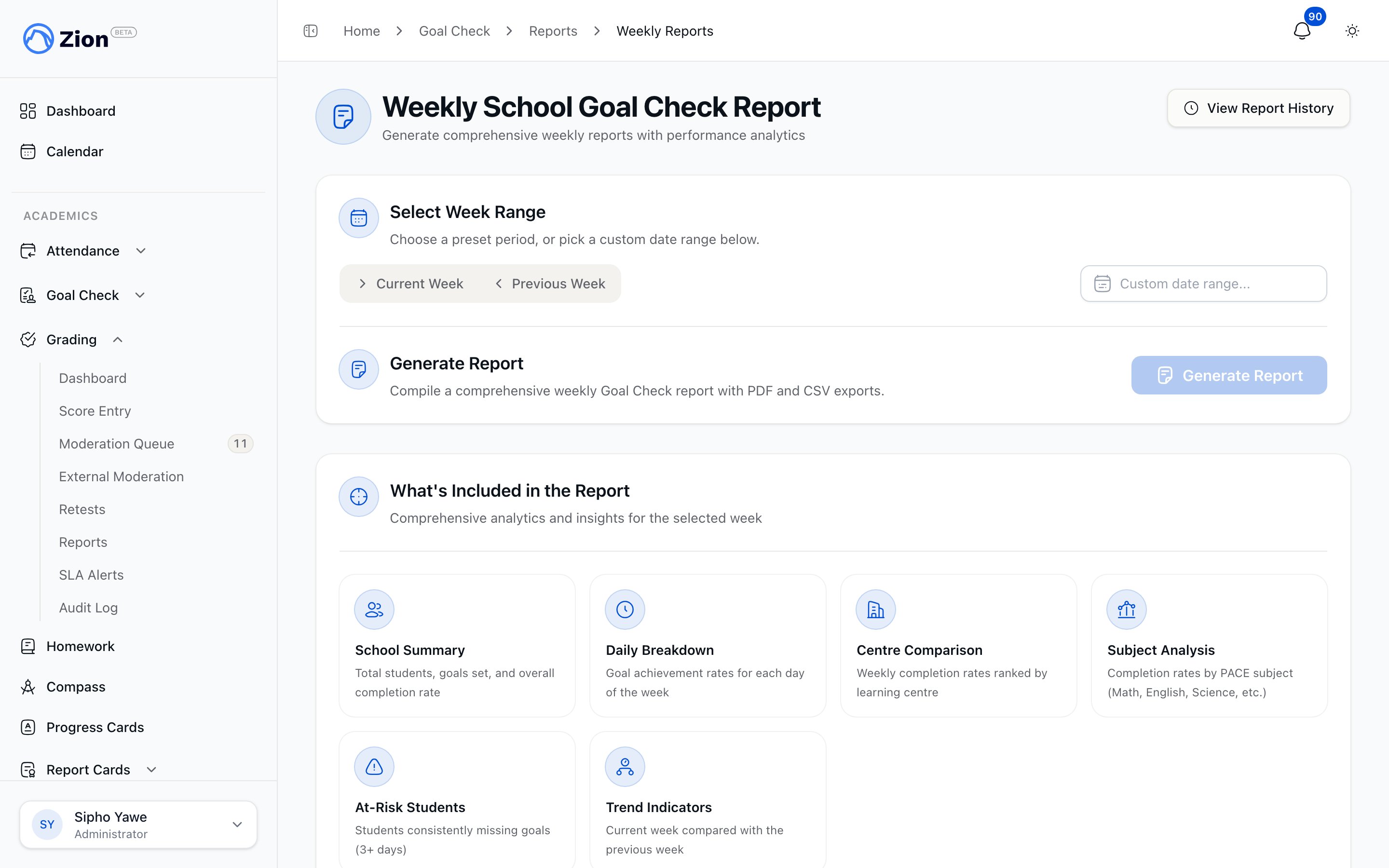Click the Daily Breakdown clock icon

(625, 610)
